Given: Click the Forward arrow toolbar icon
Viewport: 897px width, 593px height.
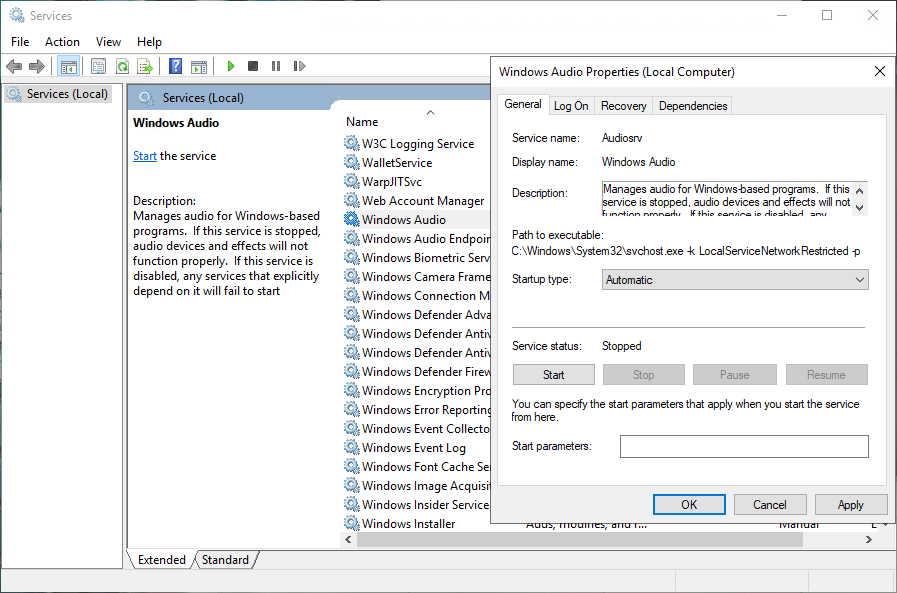Looking at the screenshot, I should click(x=37, y=66).
